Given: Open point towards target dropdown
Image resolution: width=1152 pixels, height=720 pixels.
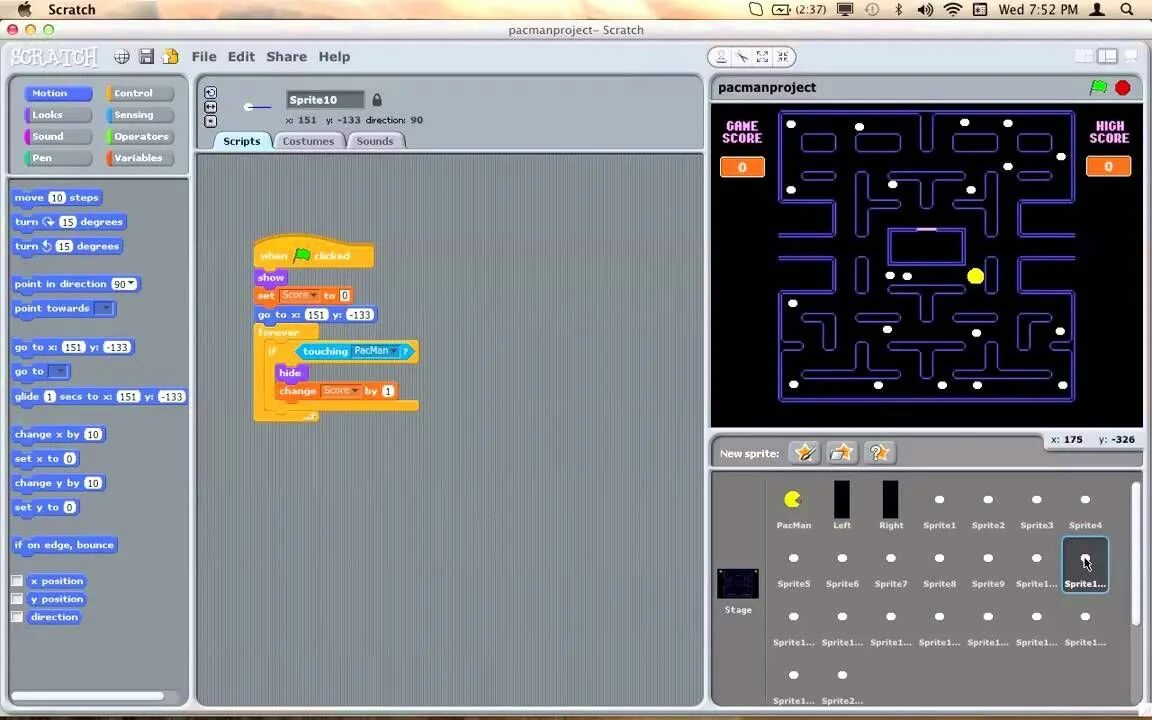Looking at the screenshot, I should click(x=104, y=309).
